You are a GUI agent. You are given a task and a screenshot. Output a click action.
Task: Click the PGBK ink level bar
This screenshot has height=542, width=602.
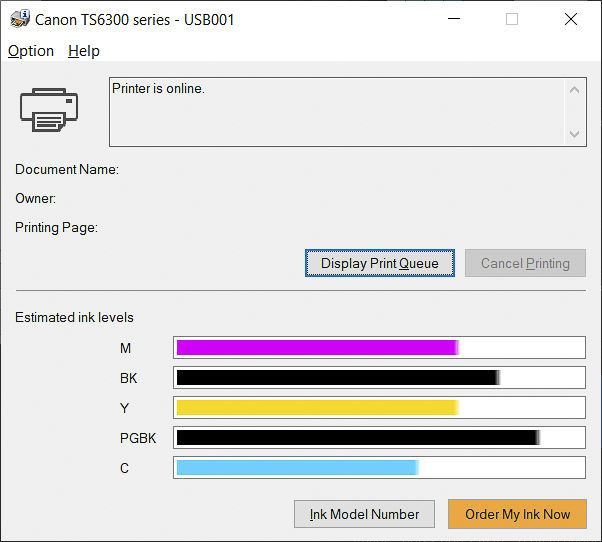(x=379, y=437)
